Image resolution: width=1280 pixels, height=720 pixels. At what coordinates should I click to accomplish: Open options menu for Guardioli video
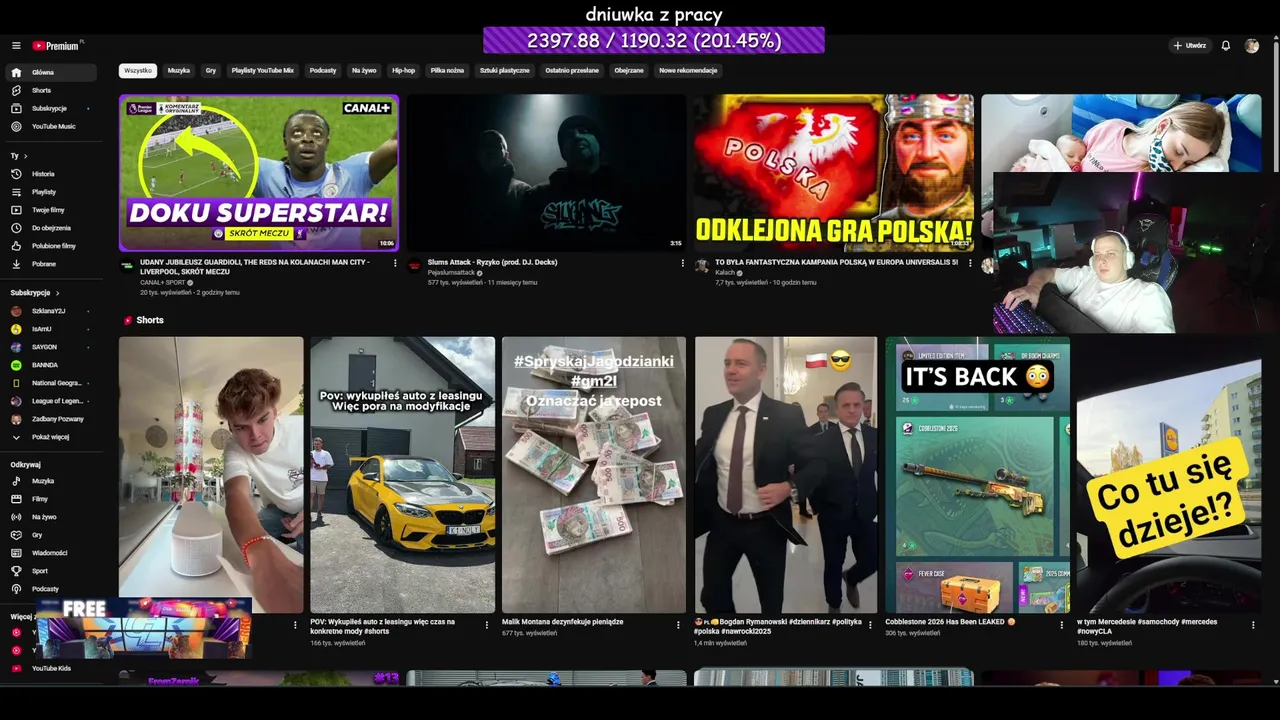click(x=395, y=264)
